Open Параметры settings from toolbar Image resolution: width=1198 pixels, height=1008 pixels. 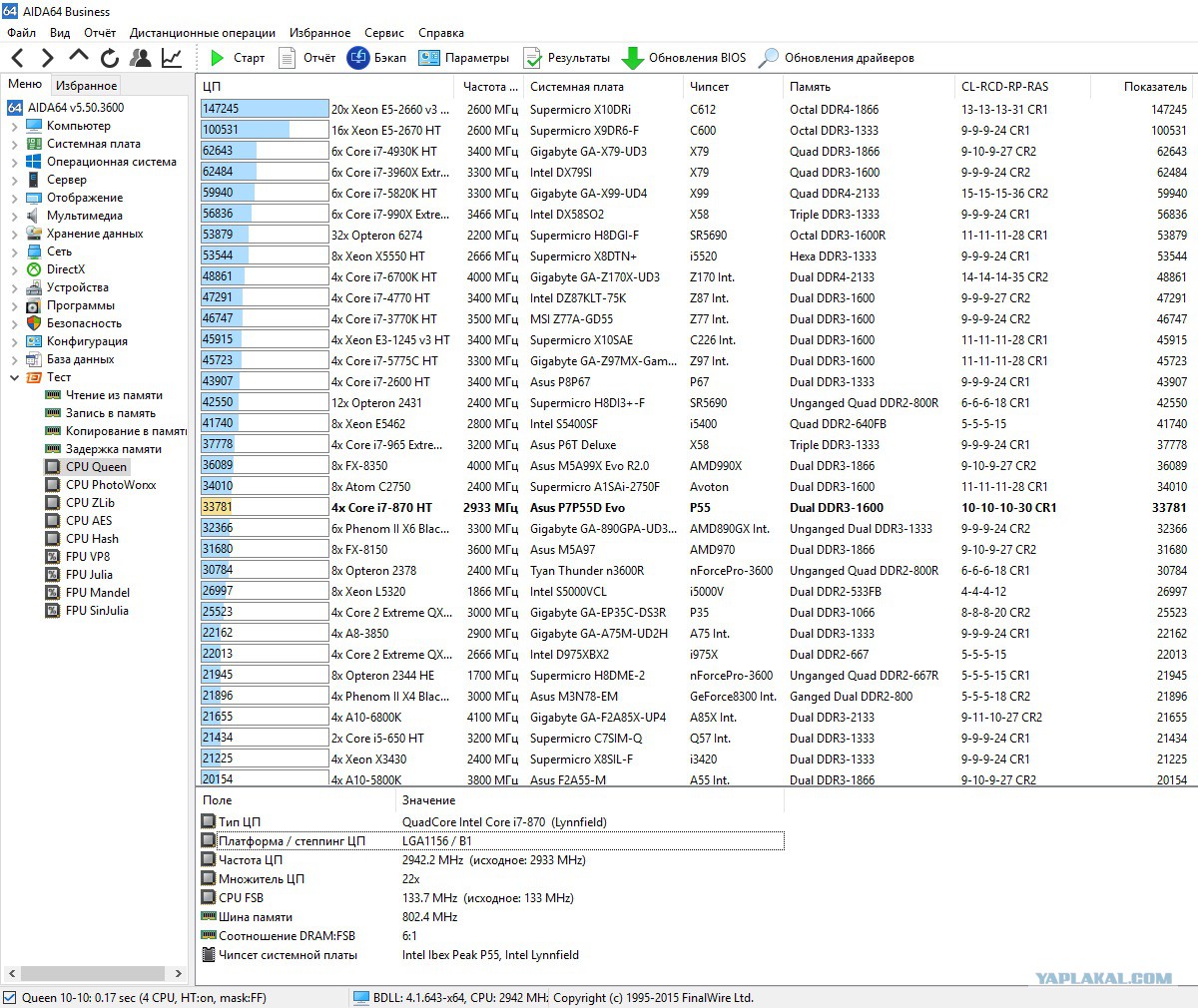click(429, 58)
